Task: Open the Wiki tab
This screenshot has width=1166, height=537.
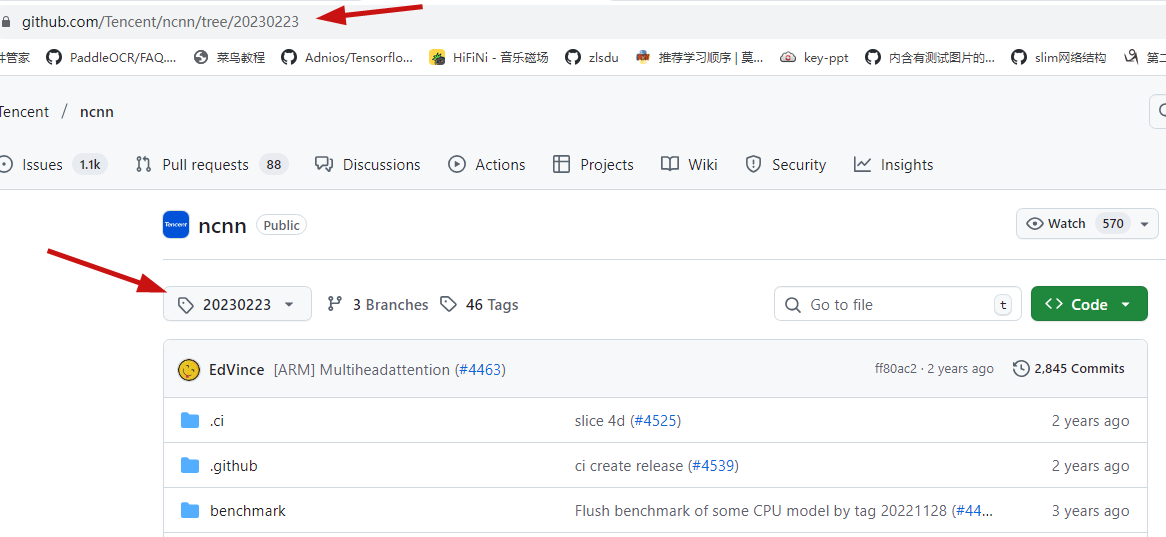Action: pyautogui.click(x=689, y=164)
